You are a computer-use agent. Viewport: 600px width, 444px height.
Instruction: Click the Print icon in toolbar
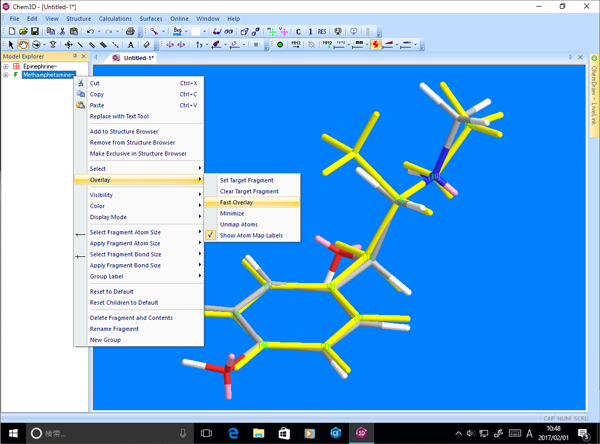(129, 32)
